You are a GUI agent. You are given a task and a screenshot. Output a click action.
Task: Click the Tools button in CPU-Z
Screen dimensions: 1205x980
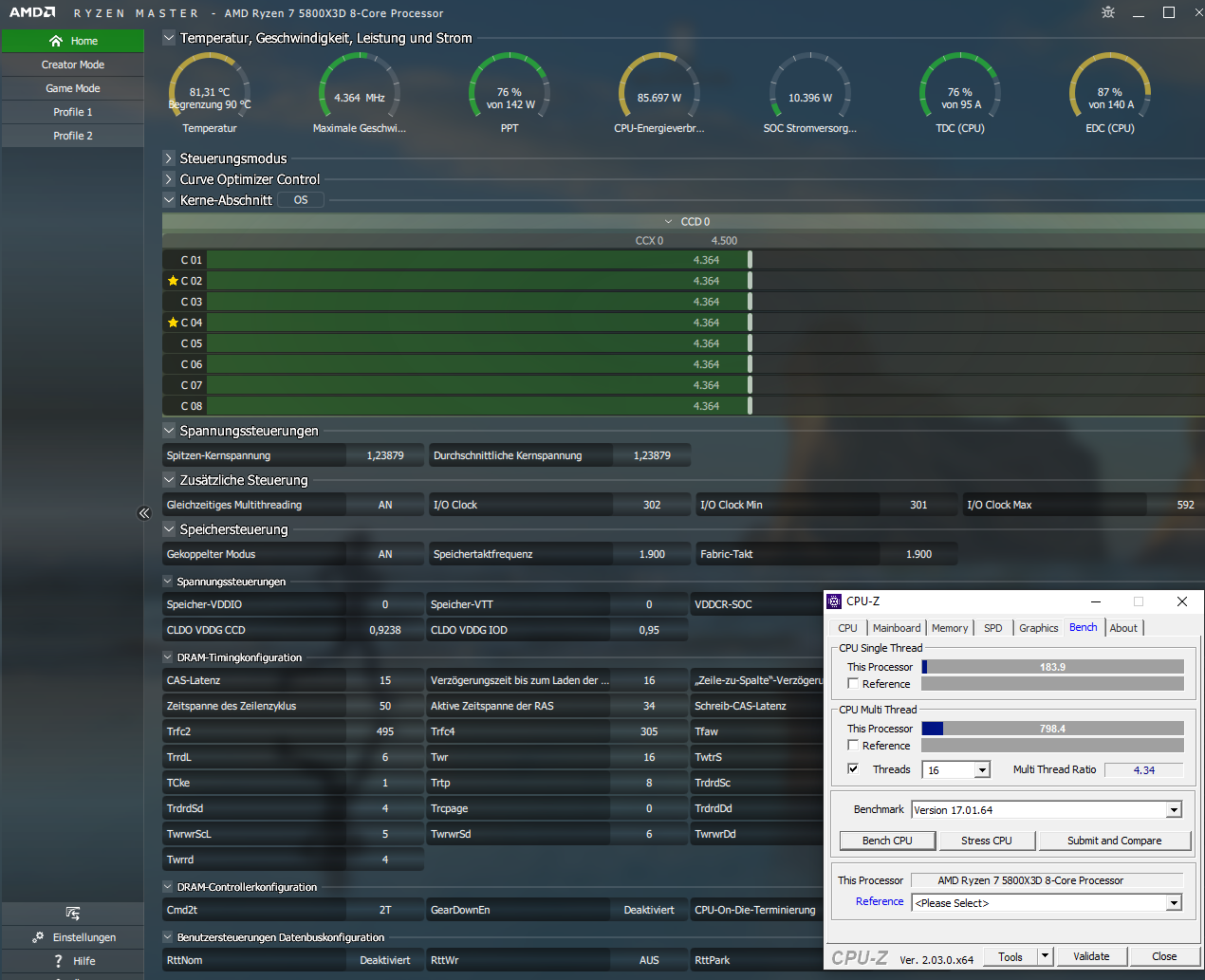pyautogui.click(x=1010, y=956)
